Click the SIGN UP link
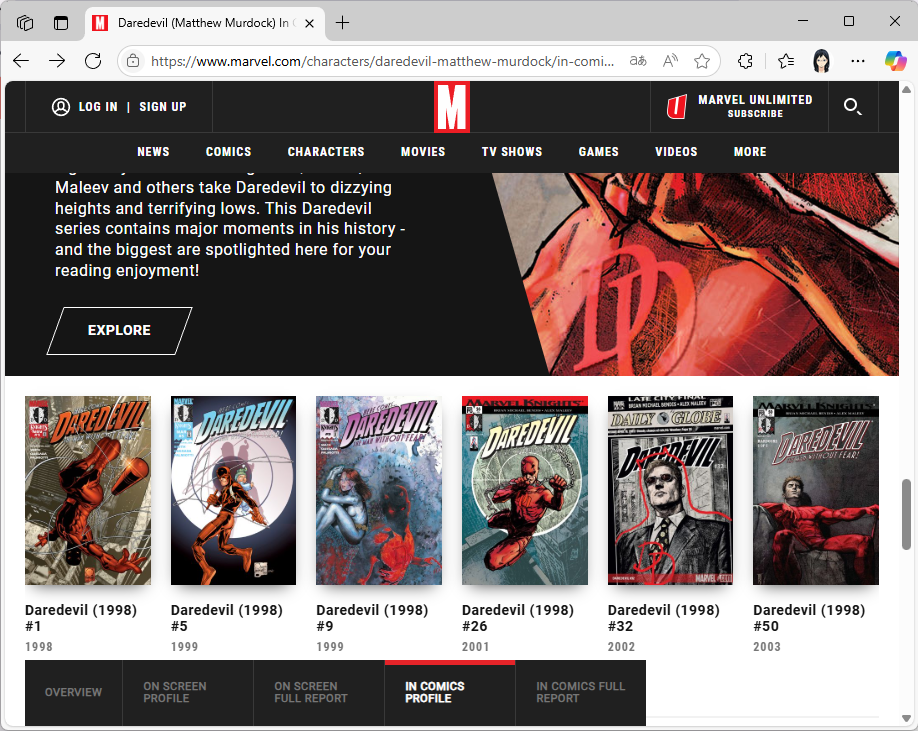Image resolution: width=918 pixels, height=731 pixels. coord(163,107)
